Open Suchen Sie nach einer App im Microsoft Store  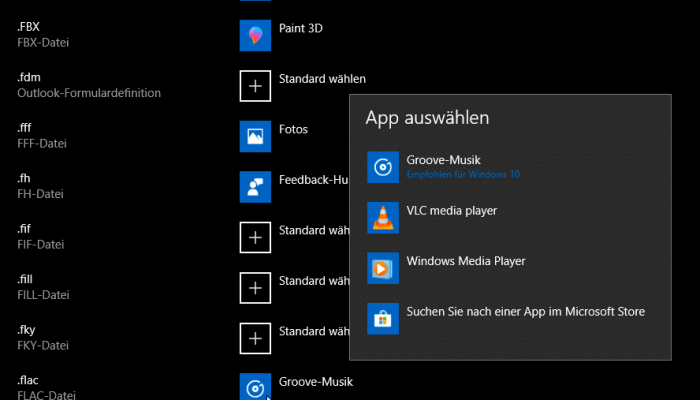(x=510, y=318)
